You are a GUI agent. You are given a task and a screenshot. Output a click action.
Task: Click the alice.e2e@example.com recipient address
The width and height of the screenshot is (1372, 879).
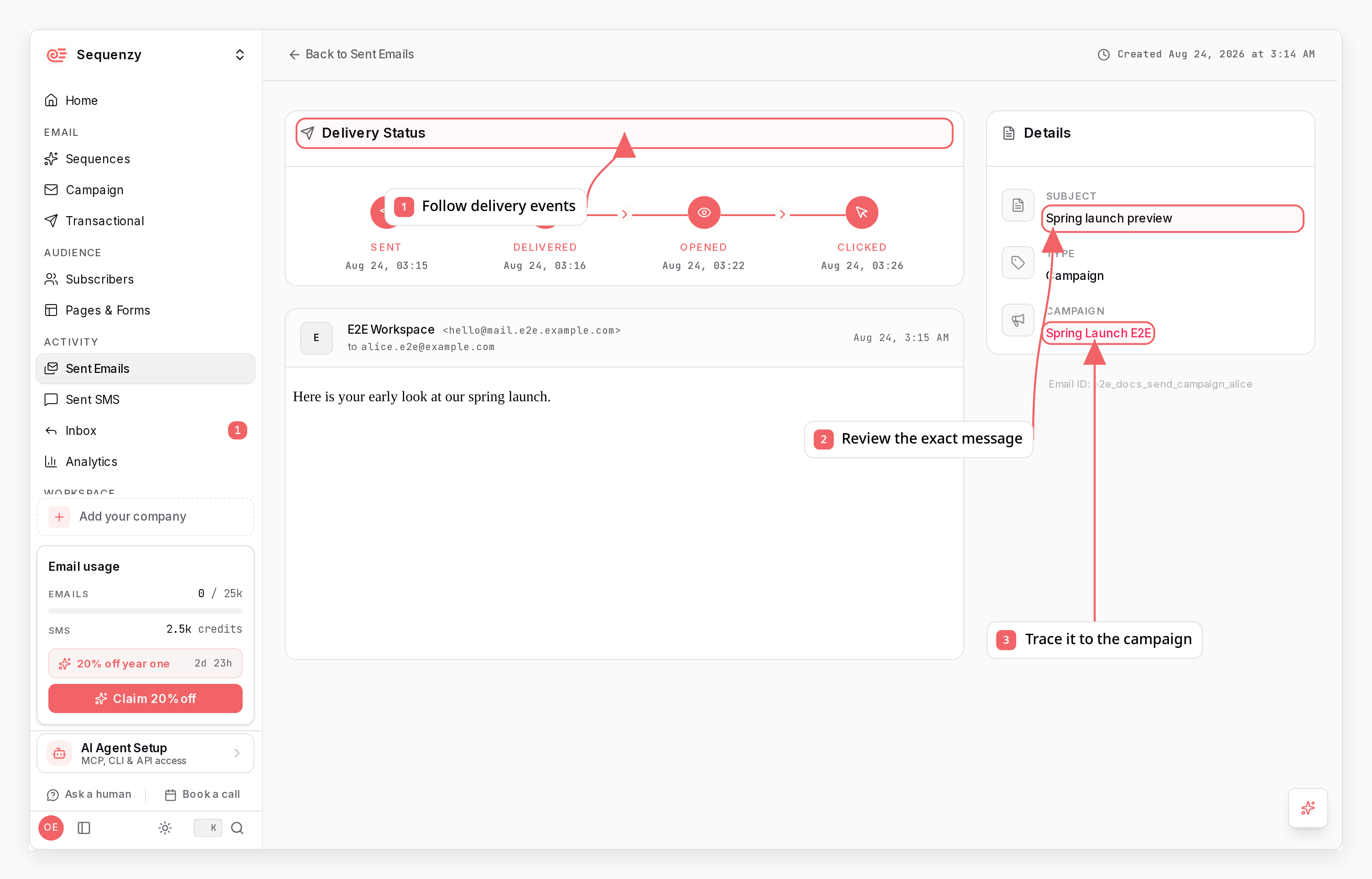coord(428,347)
